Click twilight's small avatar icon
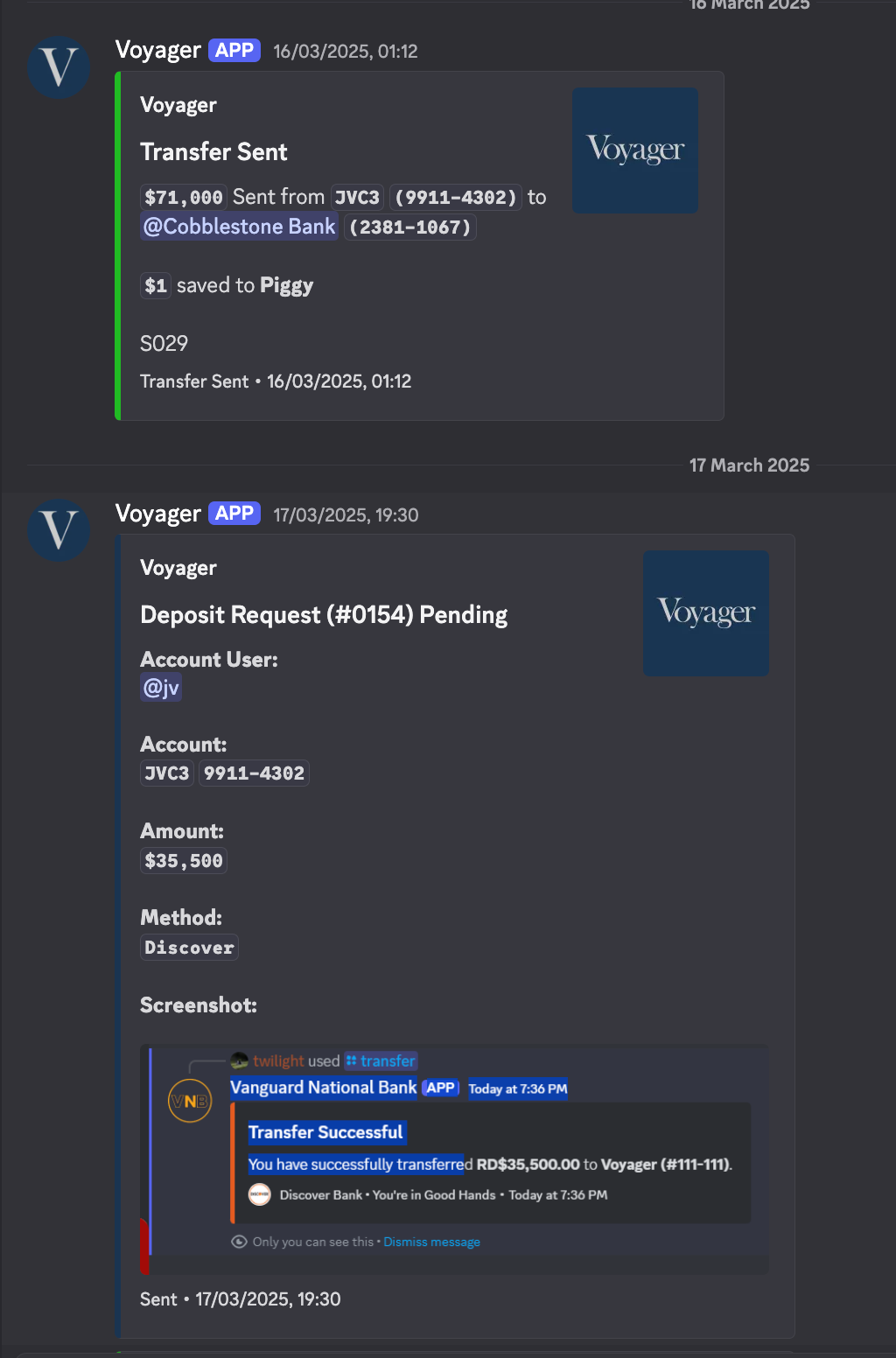 tap(240, 1060)
